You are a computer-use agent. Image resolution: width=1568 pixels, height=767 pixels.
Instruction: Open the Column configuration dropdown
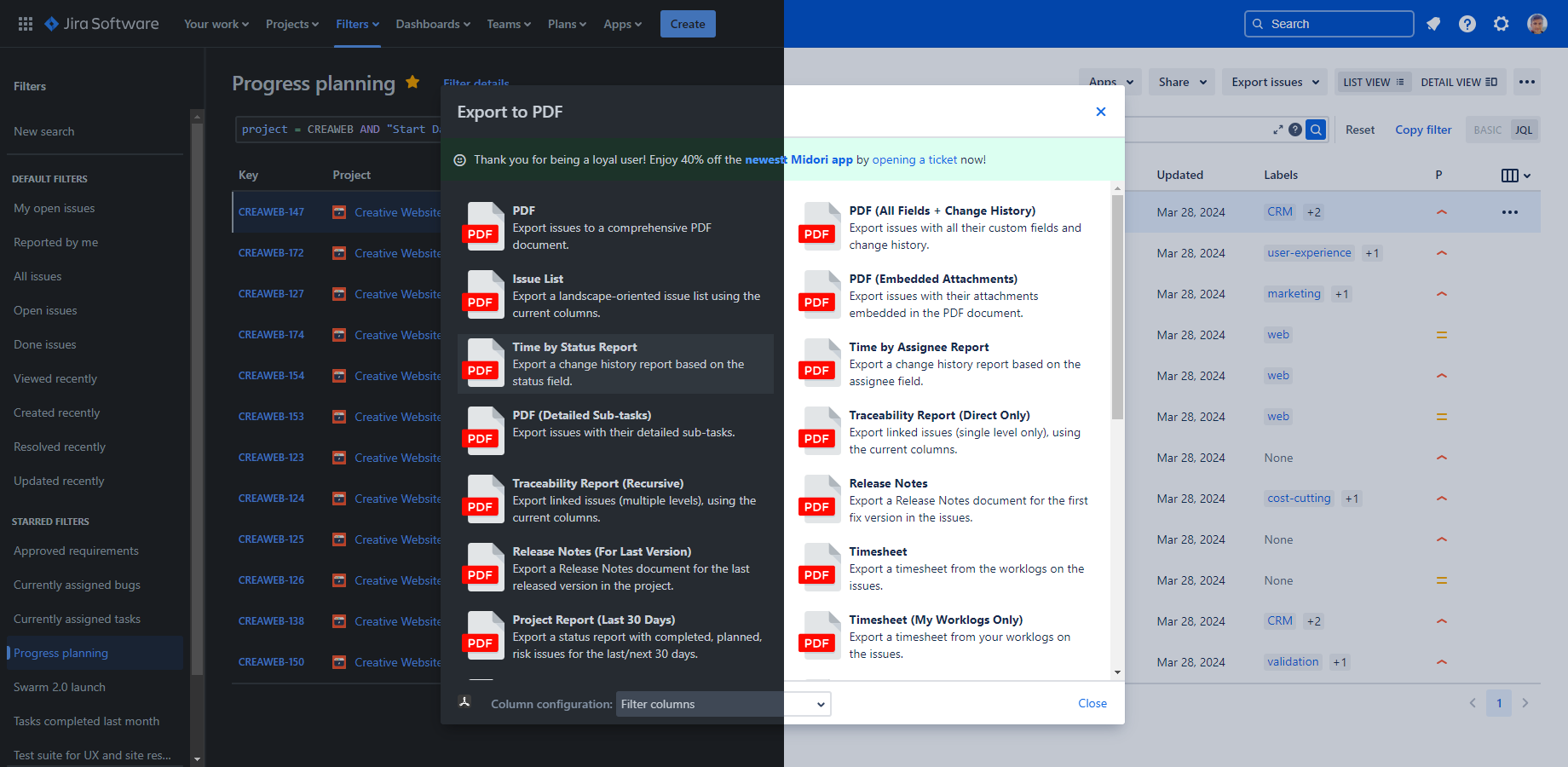click(x=723, y=704)
